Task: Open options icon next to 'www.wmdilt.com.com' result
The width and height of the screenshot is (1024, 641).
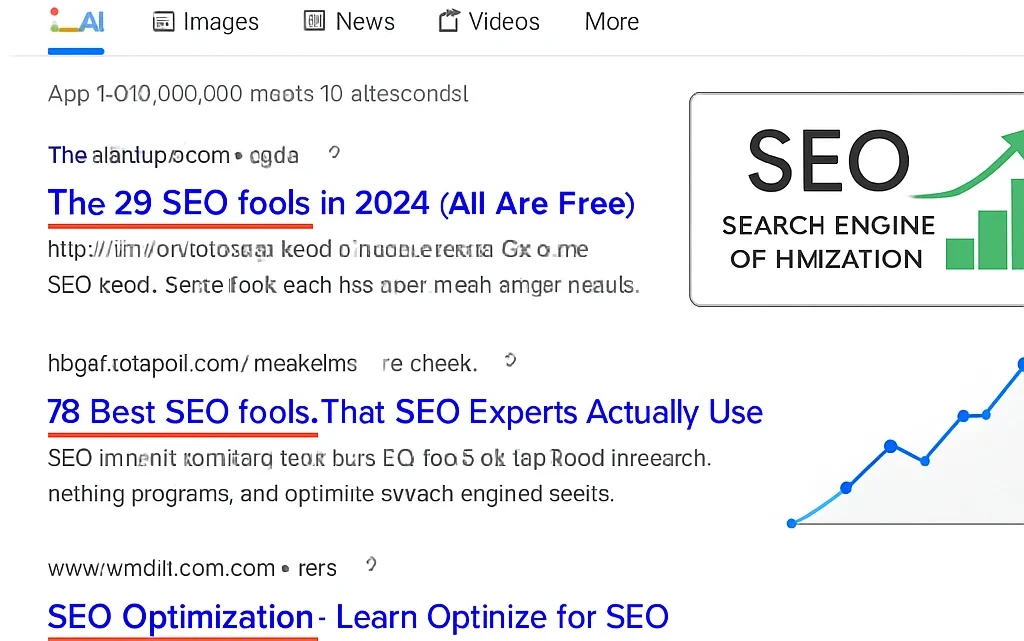Action: pos(371,565)
